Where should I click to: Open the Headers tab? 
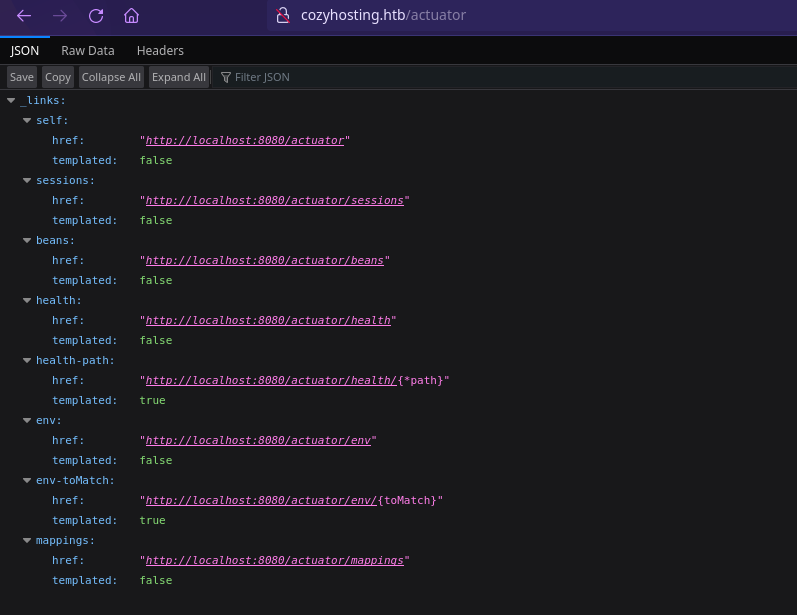[160, 50]
